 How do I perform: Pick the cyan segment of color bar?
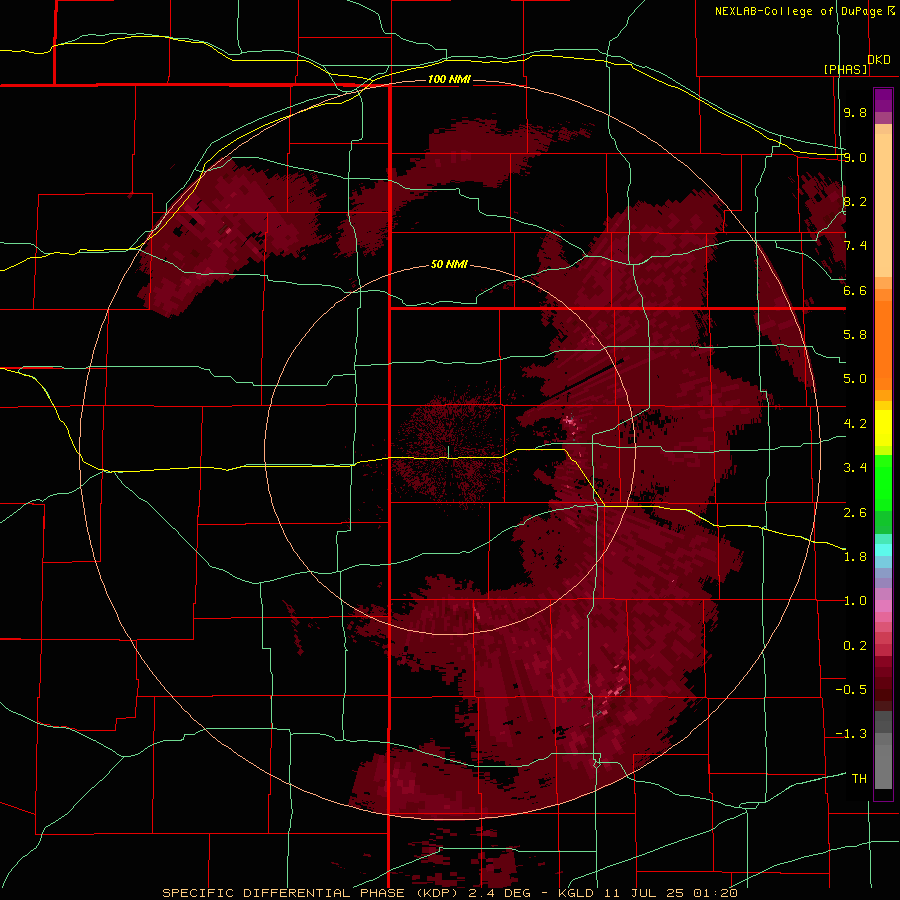[x=883, y=549]
